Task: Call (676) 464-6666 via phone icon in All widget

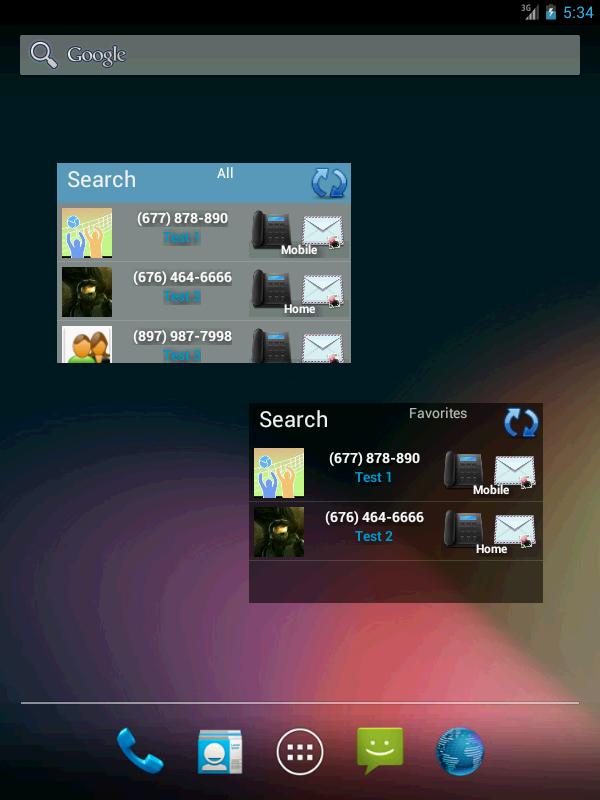Action: pos(272,289)
